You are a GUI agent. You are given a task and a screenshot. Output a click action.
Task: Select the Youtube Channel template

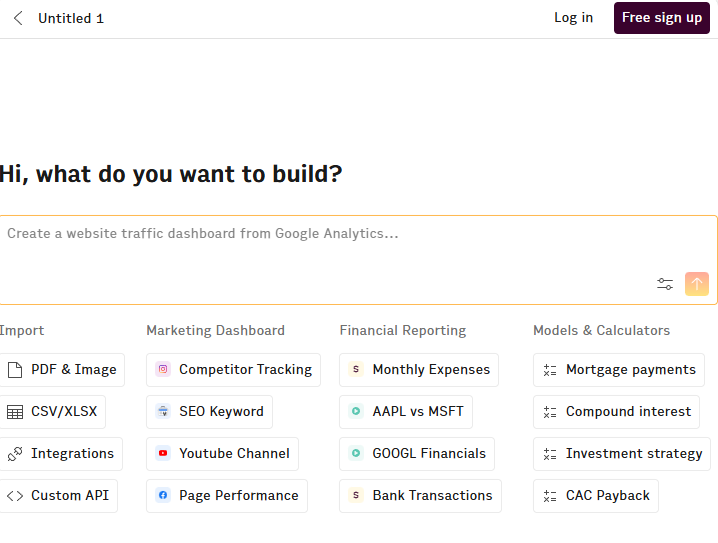[x=222, y=454]
